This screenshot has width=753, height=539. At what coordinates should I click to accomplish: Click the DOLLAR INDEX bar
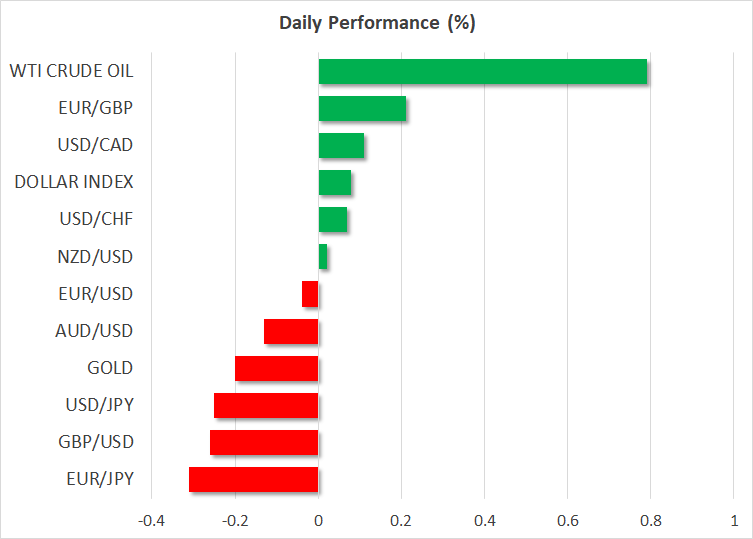pyautogui.click(x=335, y=183)
